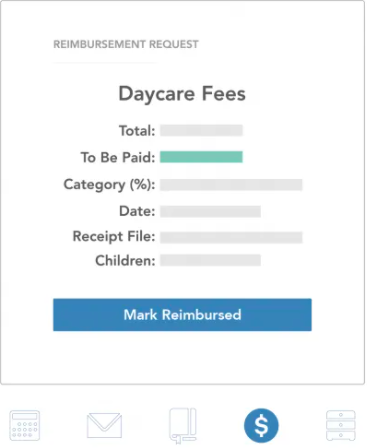This screenshot has height=448, width=367.
Task: Click the Total label
Action: tap(137, 130)
